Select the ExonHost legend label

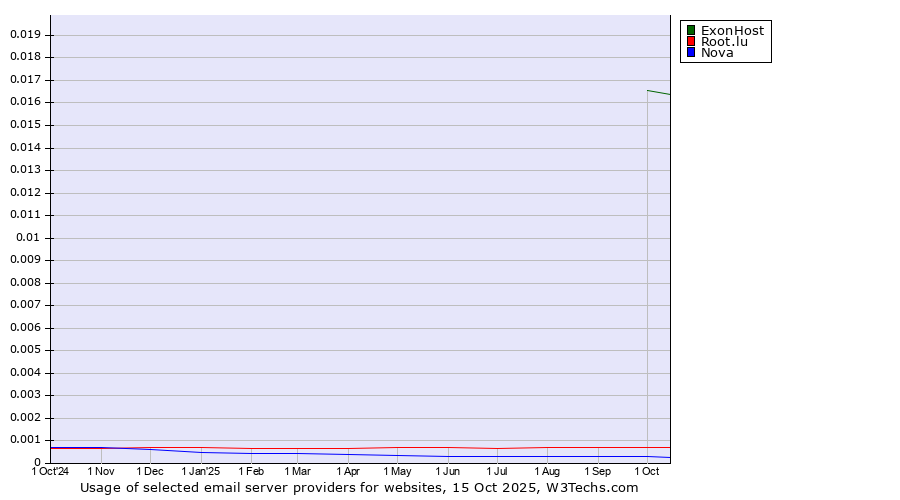tap(732, 31)
